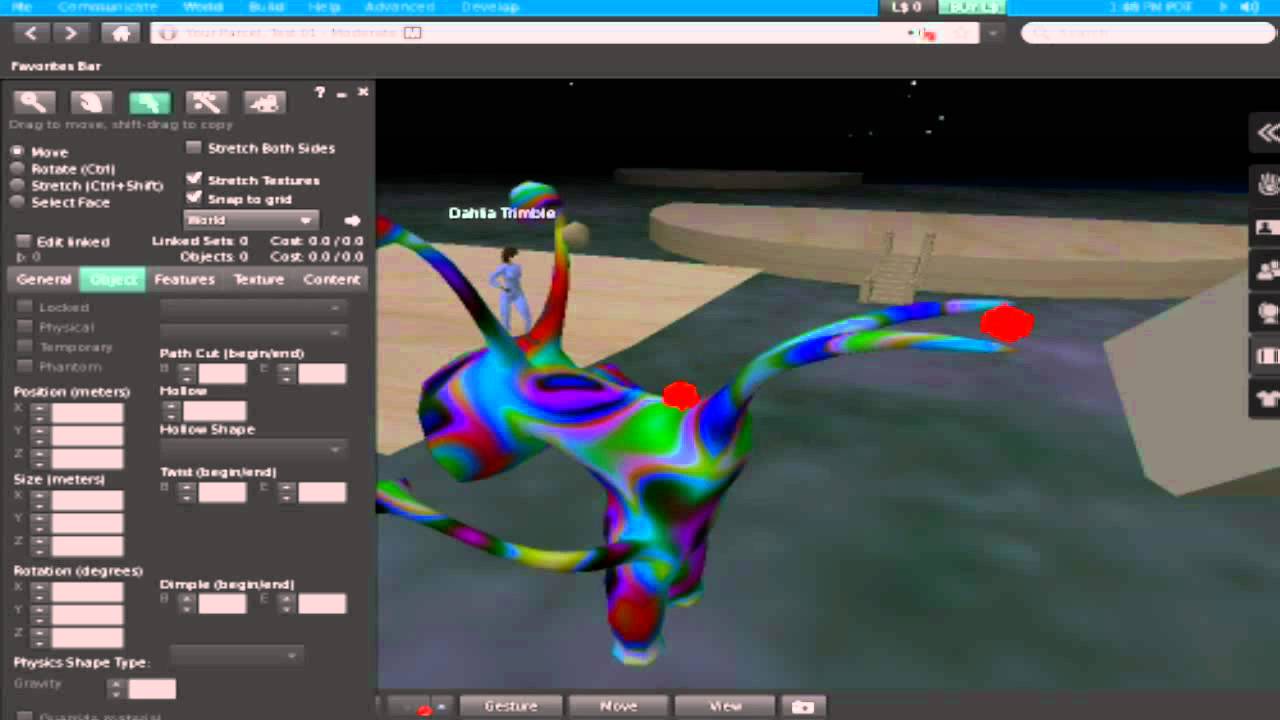Open the hand icon sidebar tab
Screen dimensions: 1280x720
click(1267, 184)
